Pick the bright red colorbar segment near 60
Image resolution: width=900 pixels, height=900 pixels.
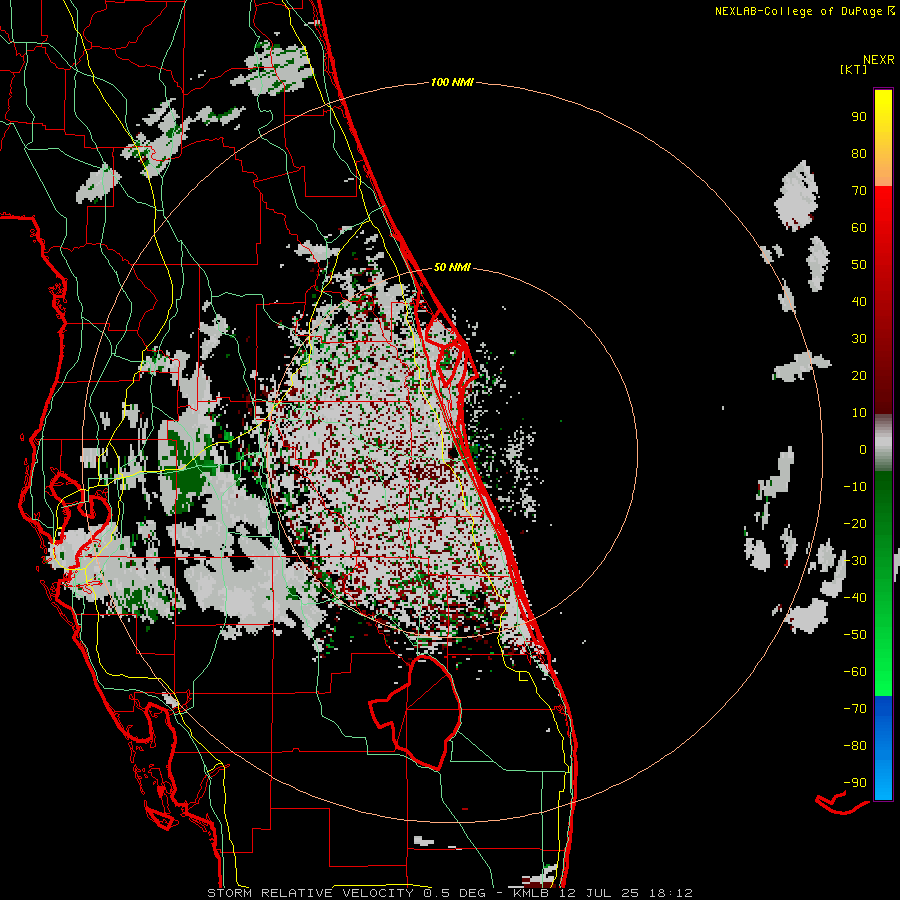click(883, 224)
